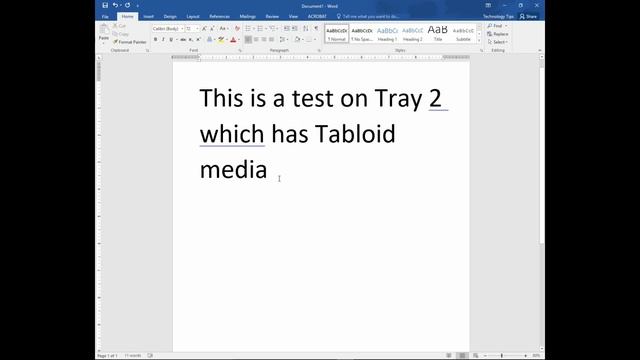
Task: Open the File tab
Action: (x=105, y=17)
